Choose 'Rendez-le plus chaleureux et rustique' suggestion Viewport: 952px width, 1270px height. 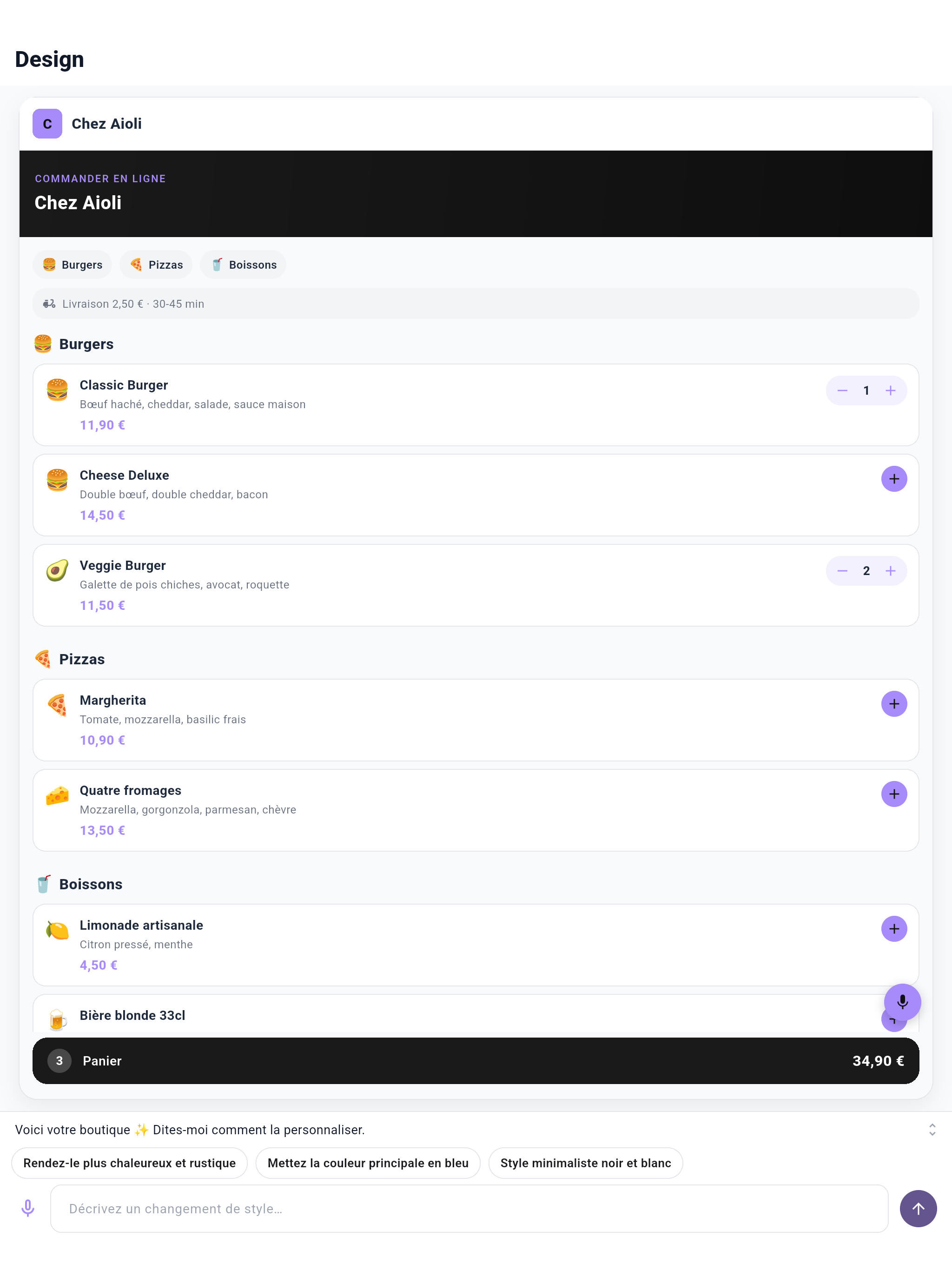coord(129,1163)
